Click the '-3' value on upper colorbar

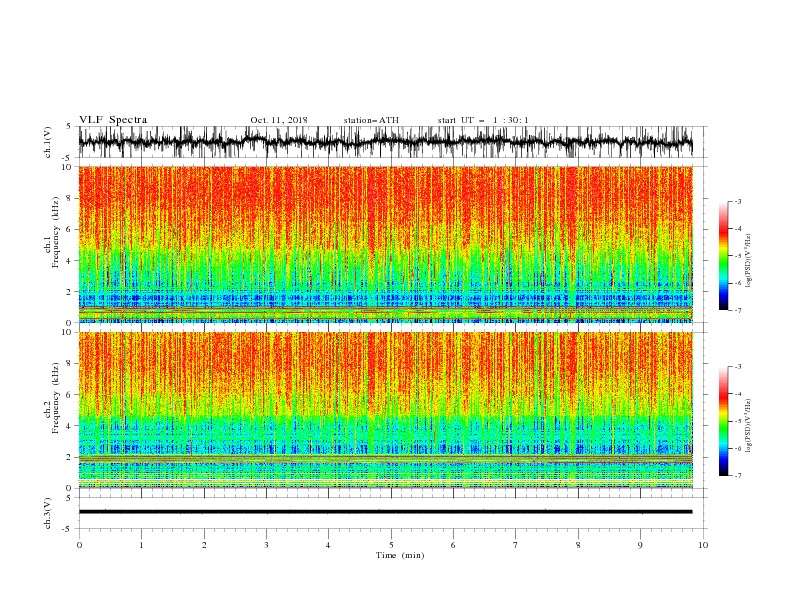737,201
